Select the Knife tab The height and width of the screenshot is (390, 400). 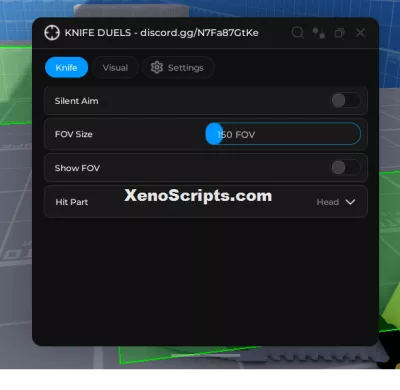click(x=67, y=68)
